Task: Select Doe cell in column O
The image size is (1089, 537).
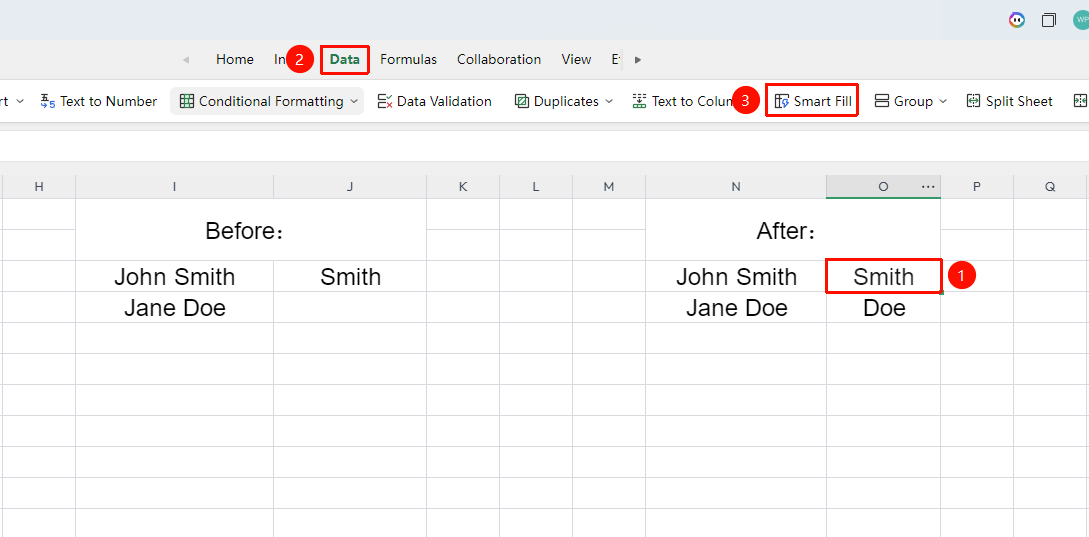Action: pyautogui.click(x=883, y=307)
